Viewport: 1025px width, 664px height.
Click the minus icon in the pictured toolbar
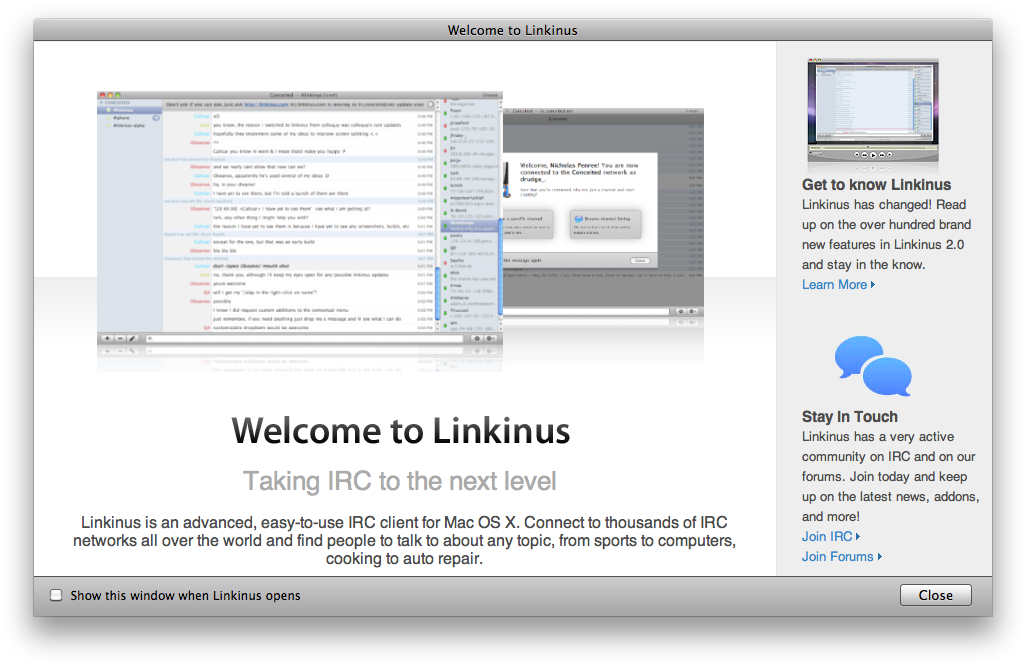(x=119, y=337)
